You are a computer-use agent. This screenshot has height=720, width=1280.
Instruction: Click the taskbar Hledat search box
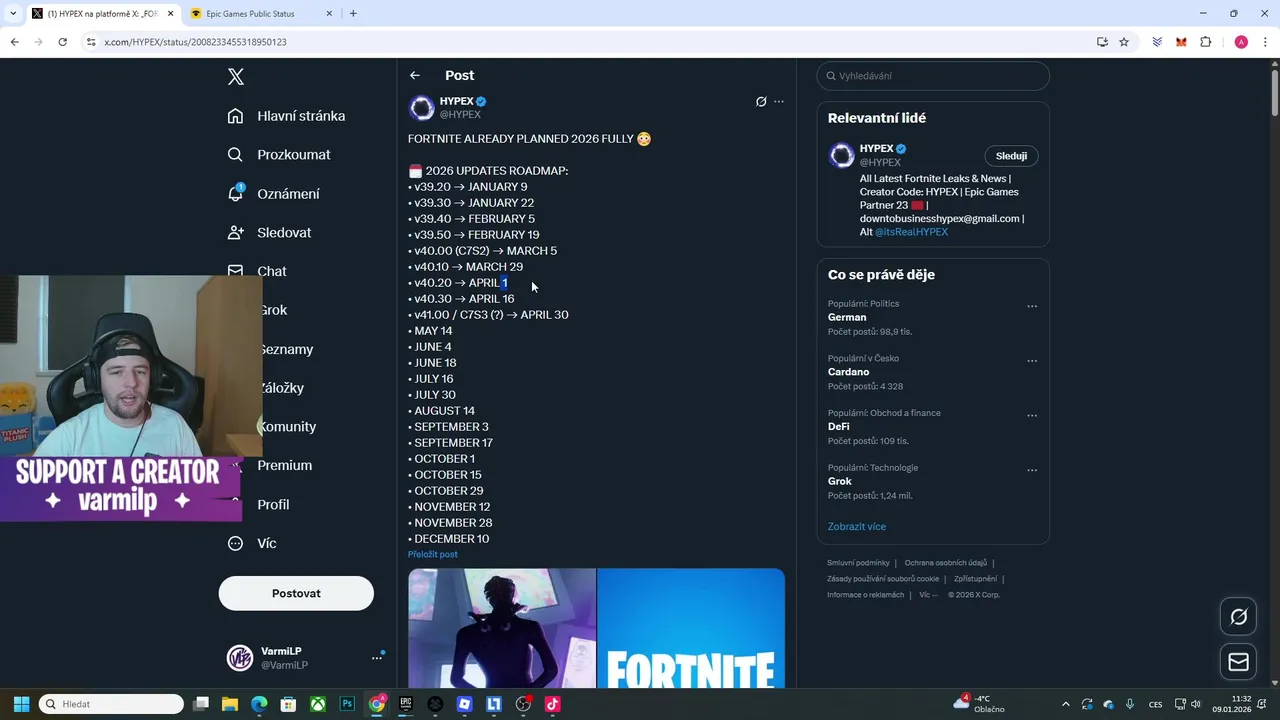pos(111,704)
